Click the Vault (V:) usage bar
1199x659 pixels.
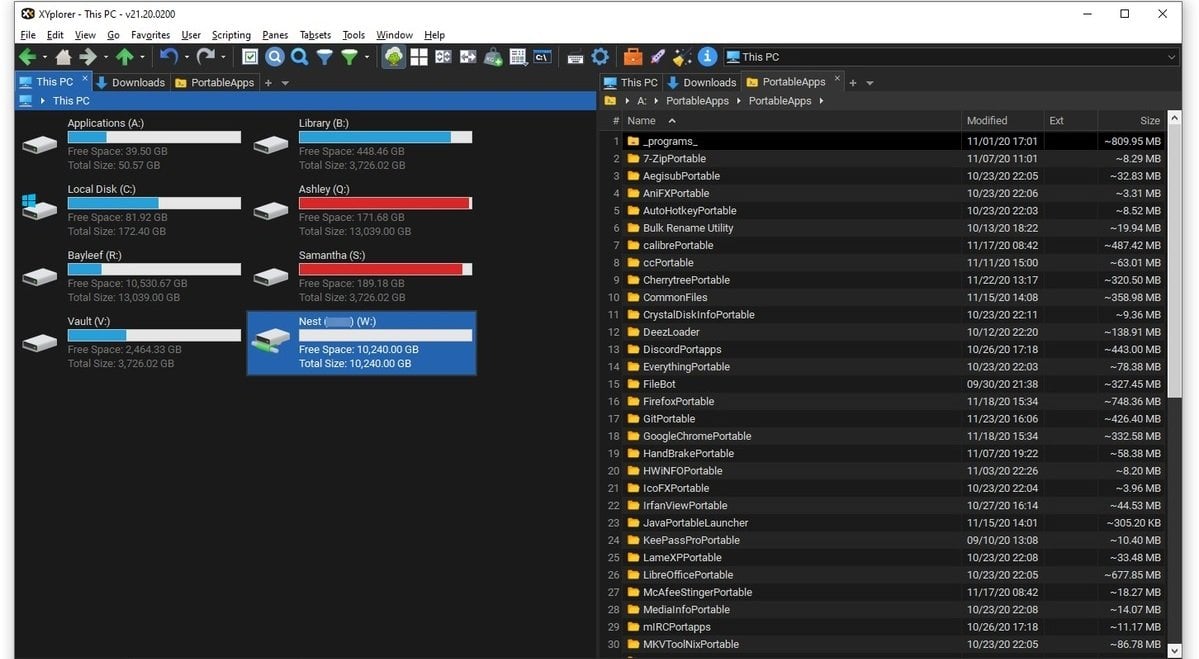coord(154,336)
